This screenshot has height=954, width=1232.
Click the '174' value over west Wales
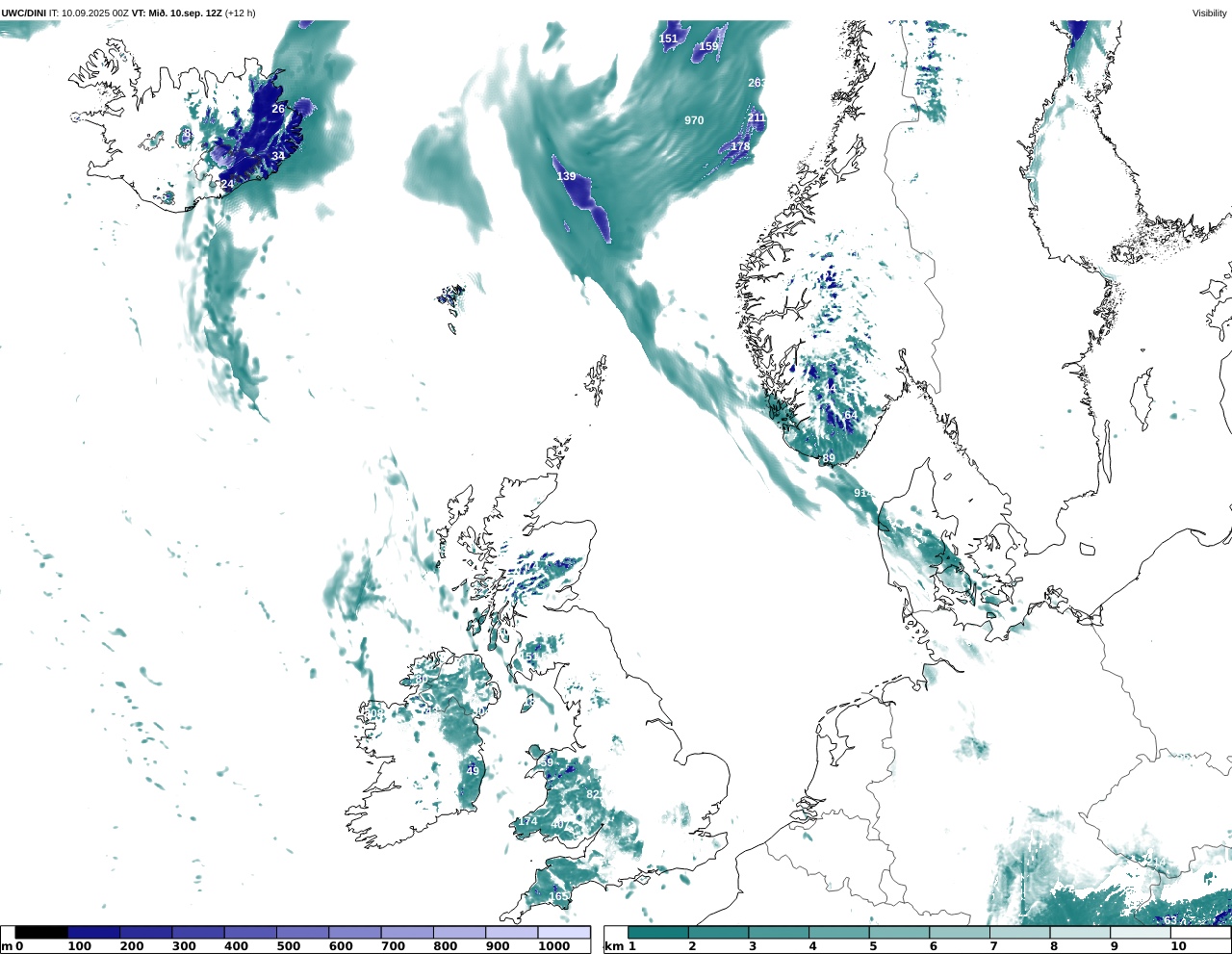pyautogui.click(x=528, y=821)
